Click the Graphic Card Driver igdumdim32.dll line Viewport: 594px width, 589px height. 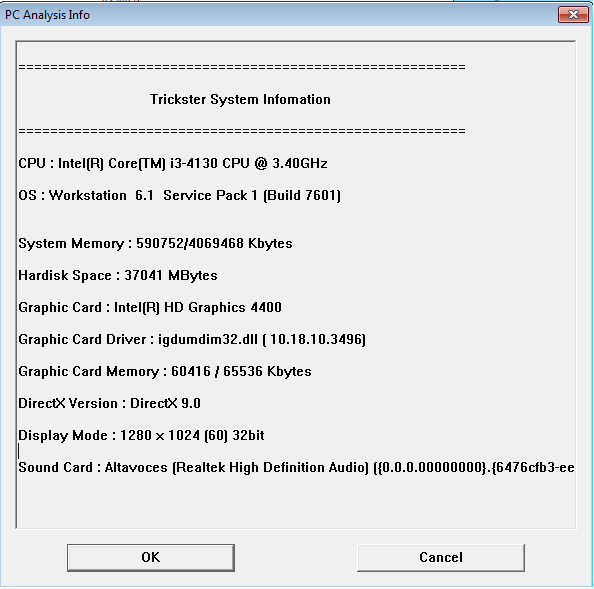[x=192, y=339]
